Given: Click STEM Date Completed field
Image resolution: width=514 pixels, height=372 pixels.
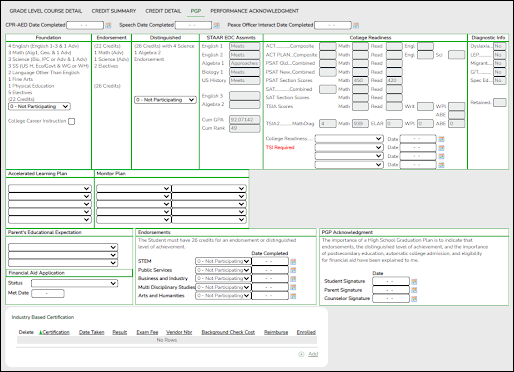Looking at the screenshot, I should (x=270, y=261).
